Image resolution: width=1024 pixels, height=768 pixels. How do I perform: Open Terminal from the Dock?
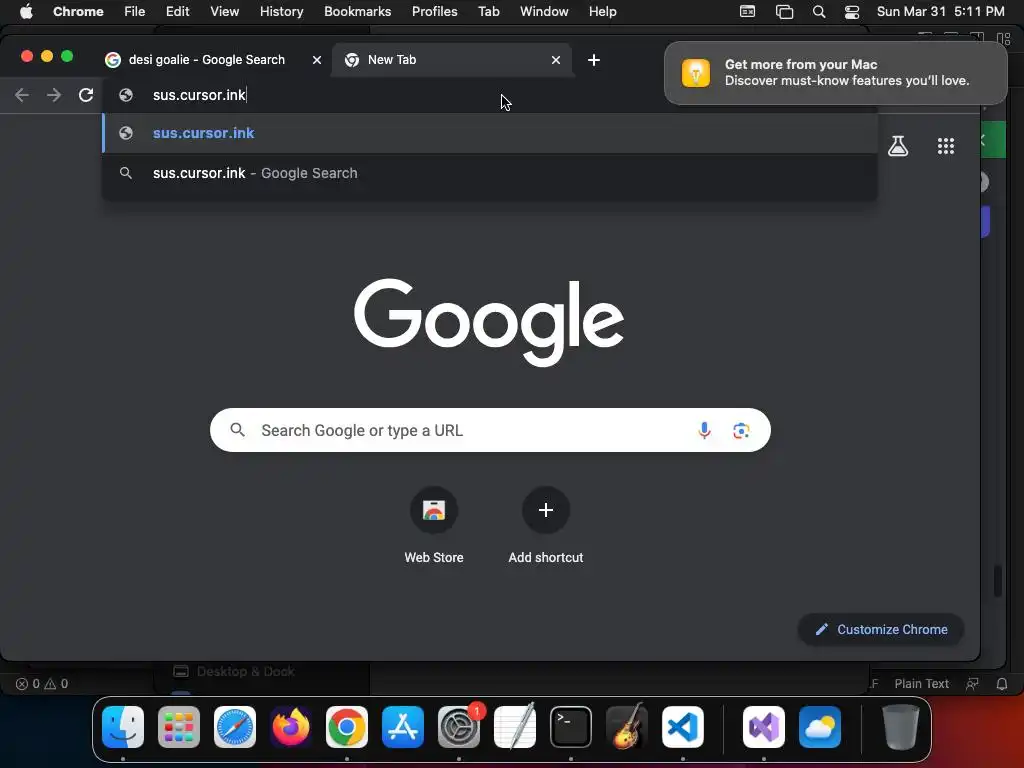tap(571, 727)
